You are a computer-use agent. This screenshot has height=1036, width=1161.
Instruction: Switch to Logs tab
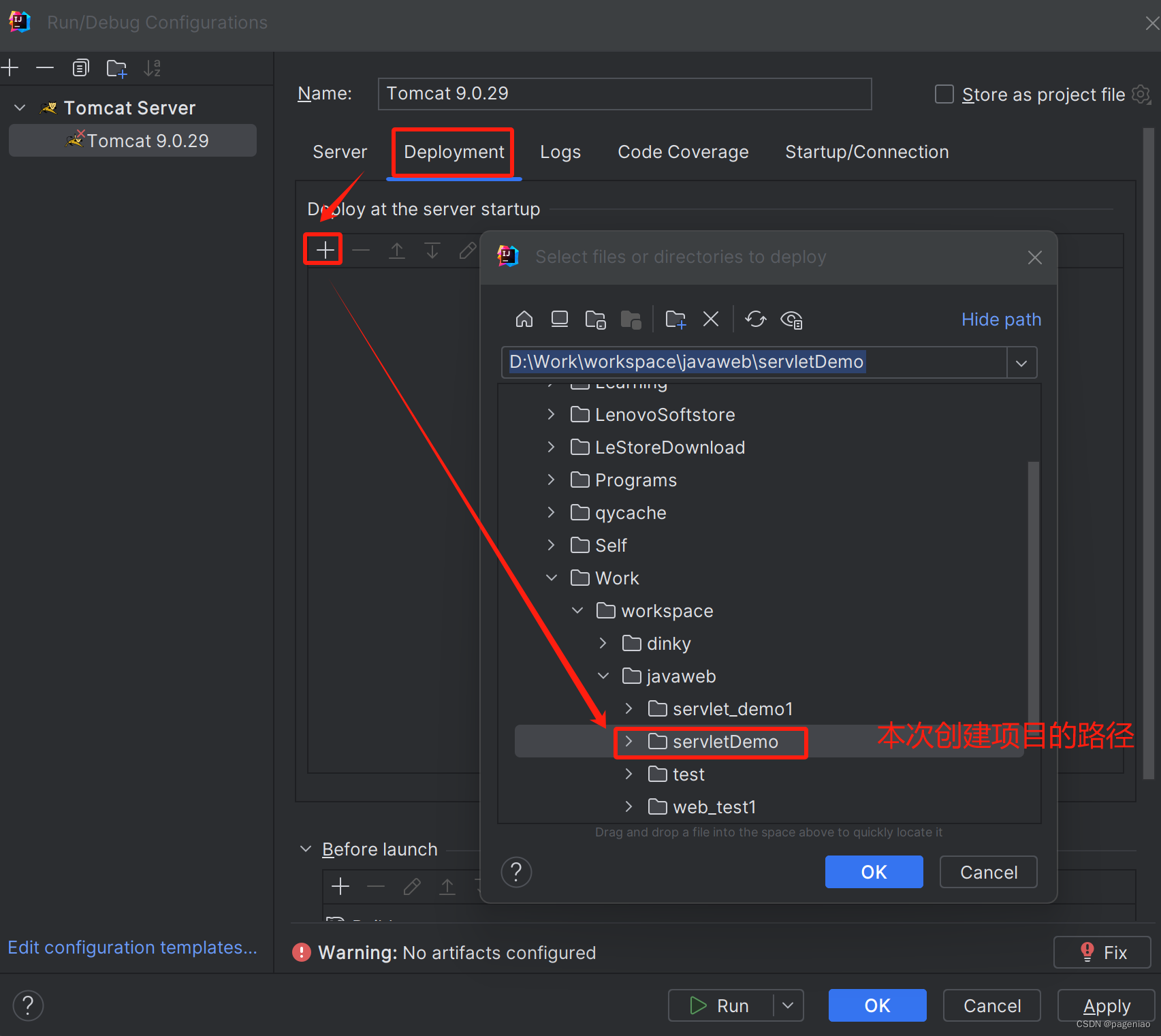pyautogui.click(x=560, y=152)
